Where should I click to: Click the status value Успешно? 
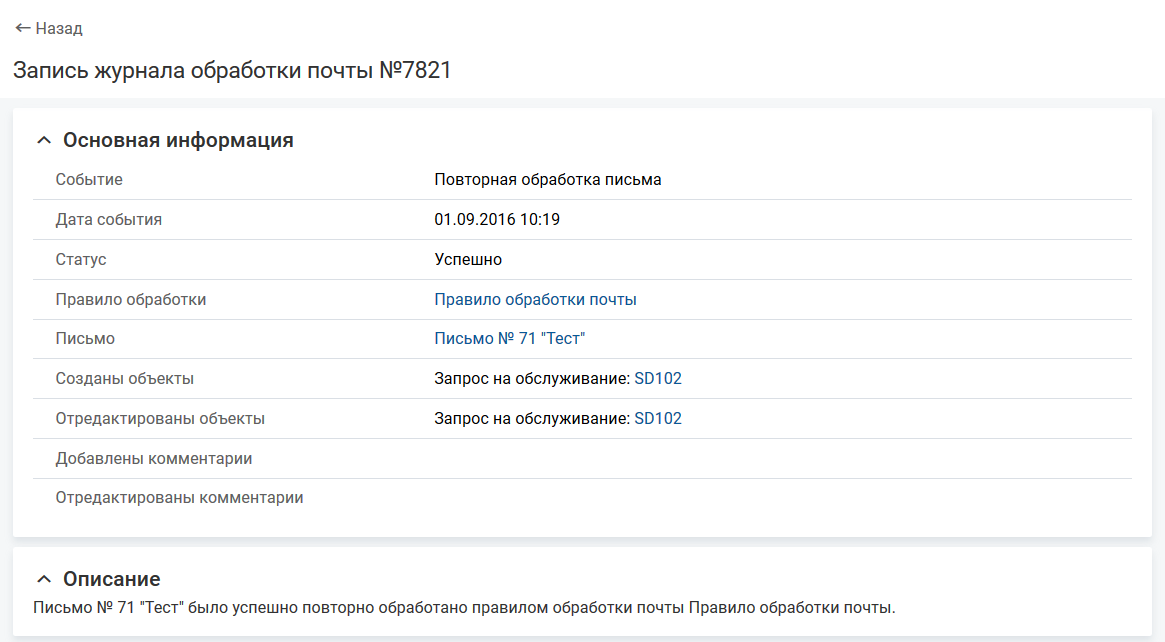(x=467, y=259)
